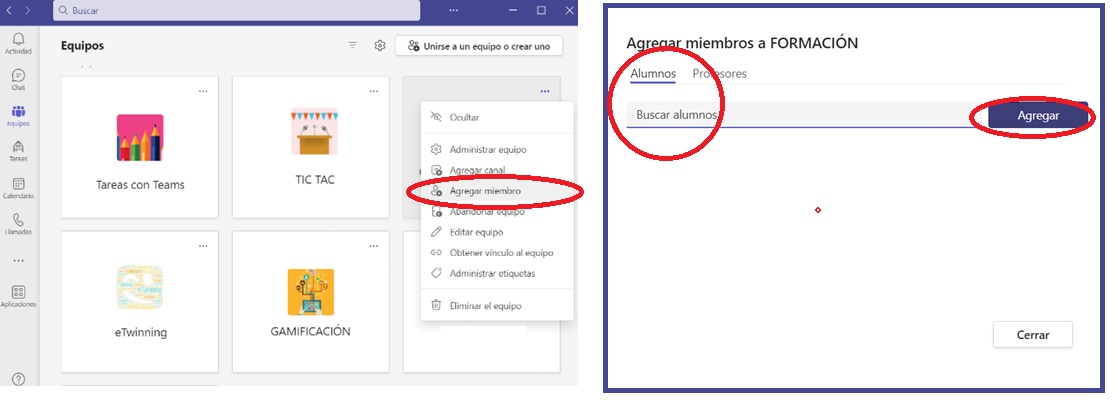Screen dimensions: 1118x411
Task: Click the TIC TAC team name
Action: (314, 180)
